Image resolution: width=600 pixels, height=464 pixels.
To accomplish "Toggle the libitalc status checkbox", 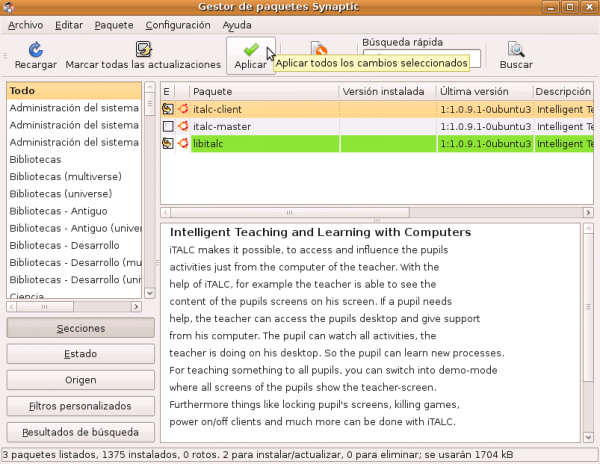I will coord(168,144).
